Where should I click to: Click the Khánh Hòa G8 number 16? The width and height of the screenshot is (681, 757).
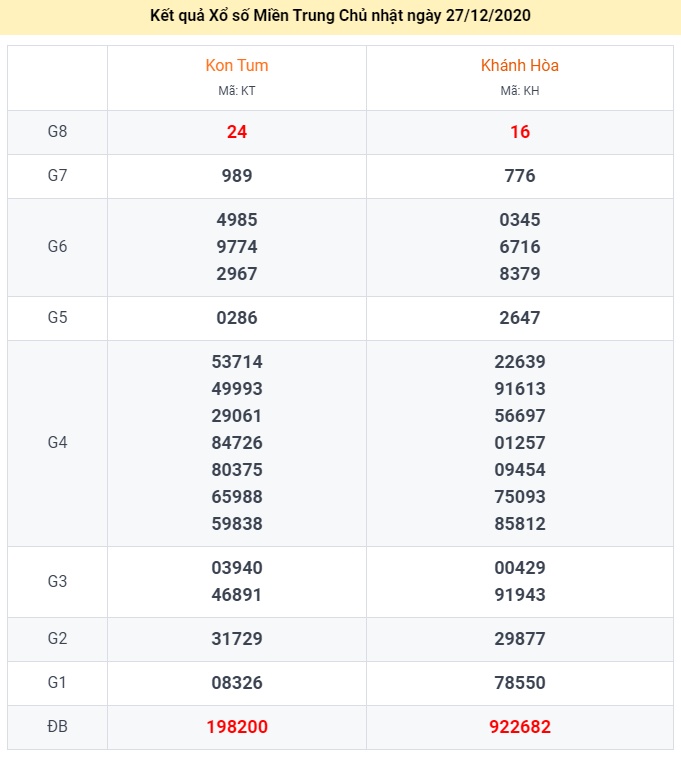click(520, 132)
